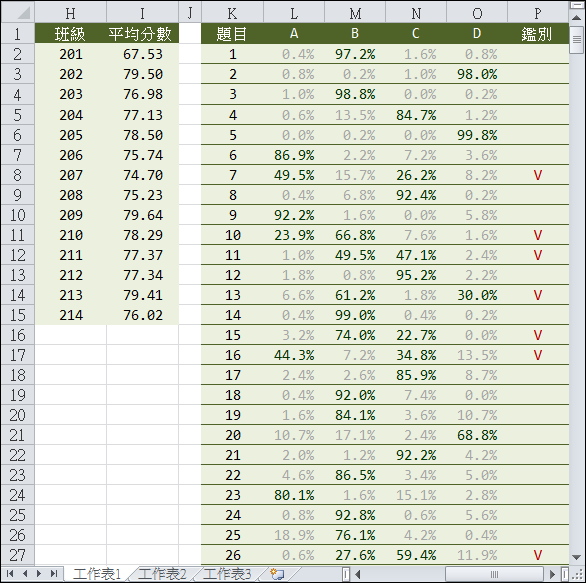Insert a new worksheet tab icon
The height and width of the screenshot is (583, 586).
point(277,574)
